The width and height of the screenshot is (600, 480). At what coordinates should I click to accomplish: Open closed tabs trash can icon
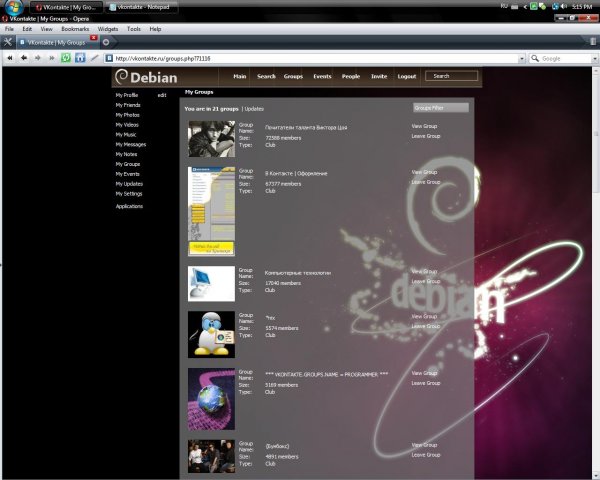pos(593,41)
